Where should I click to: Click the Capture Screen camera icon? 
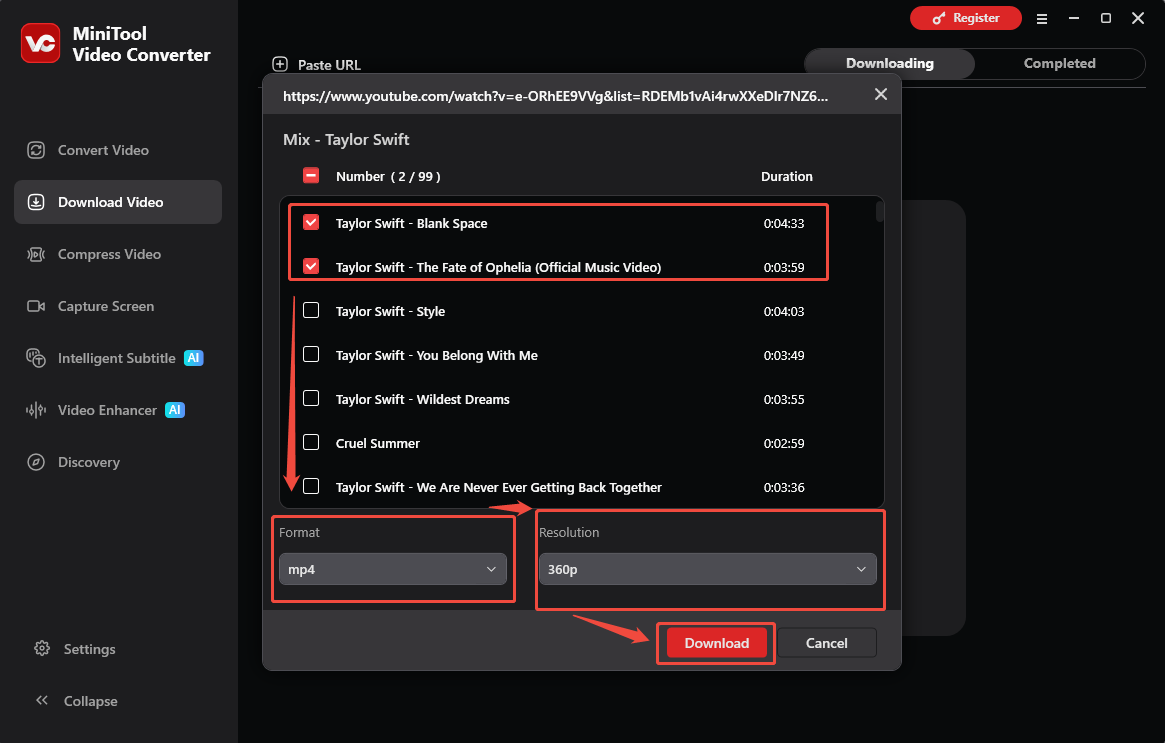[36, 306]
